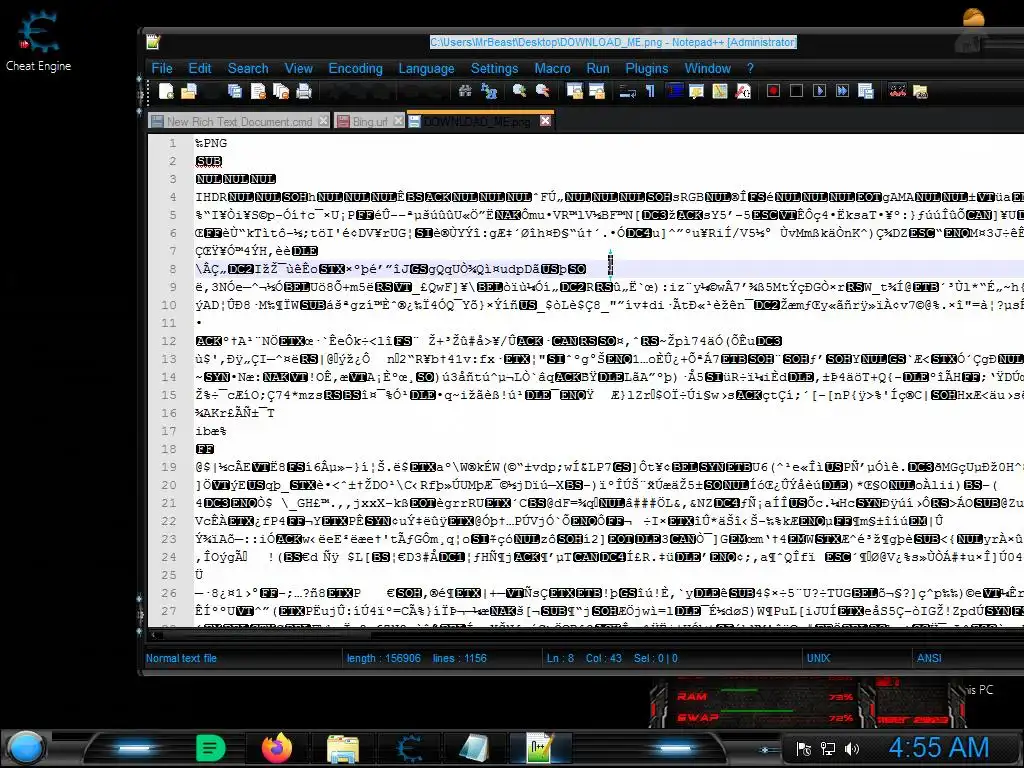Click the Stop Recording macro square icon
This screenshot has height=768, width=1024.
pos(796,91)
